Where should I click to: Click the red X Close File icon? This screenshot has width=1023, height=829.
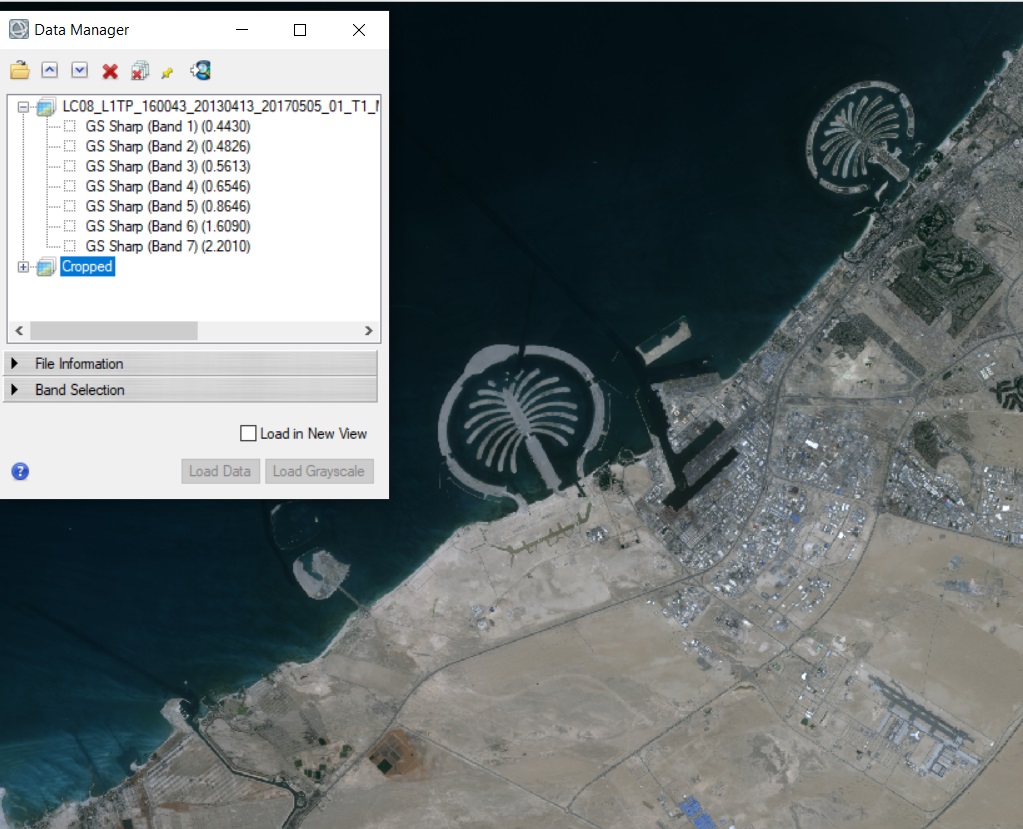(x=110, y=71)
